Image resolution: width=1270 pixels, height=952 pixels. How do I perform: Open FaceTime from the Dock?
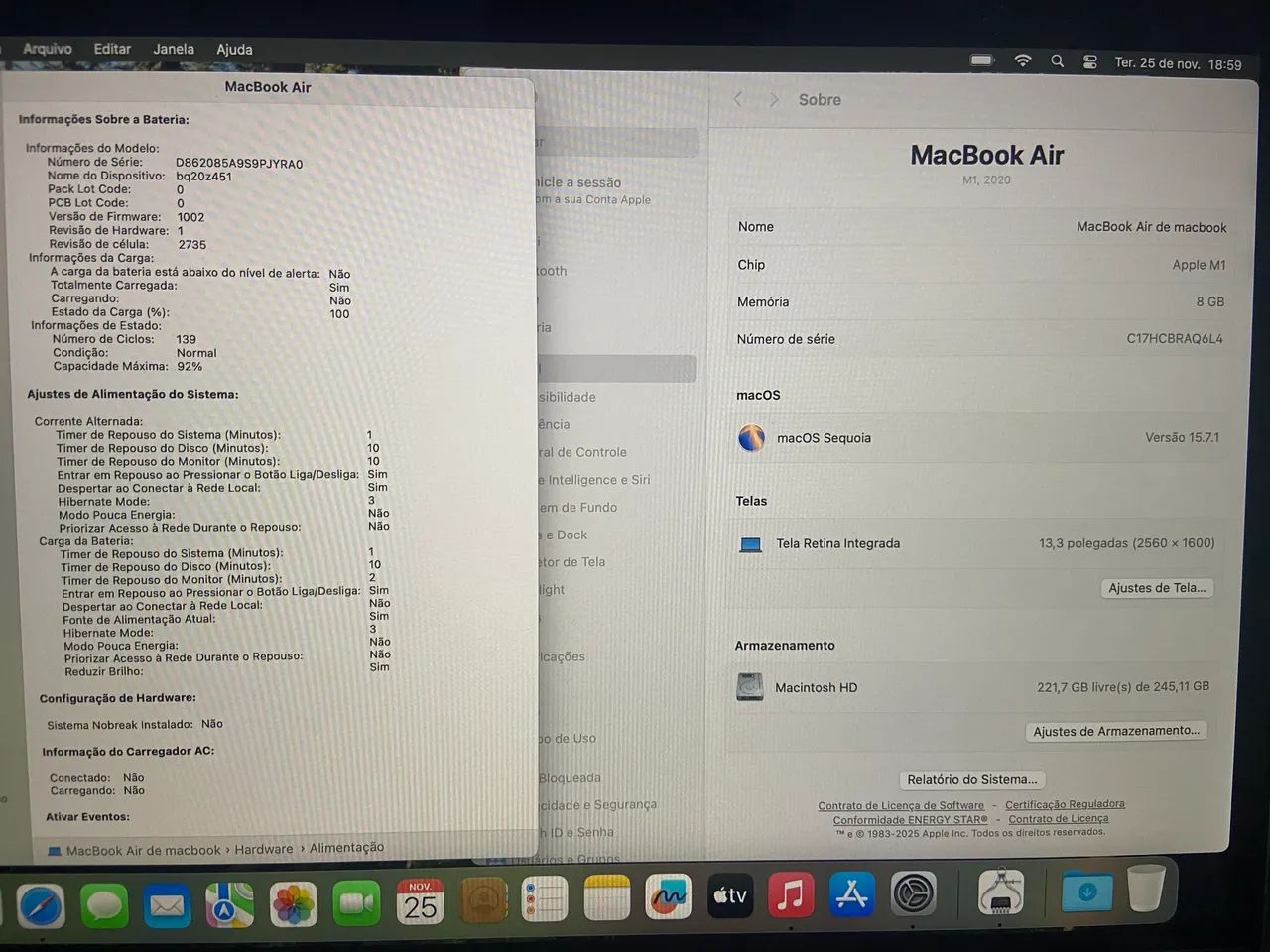click(x=356, y=903)
